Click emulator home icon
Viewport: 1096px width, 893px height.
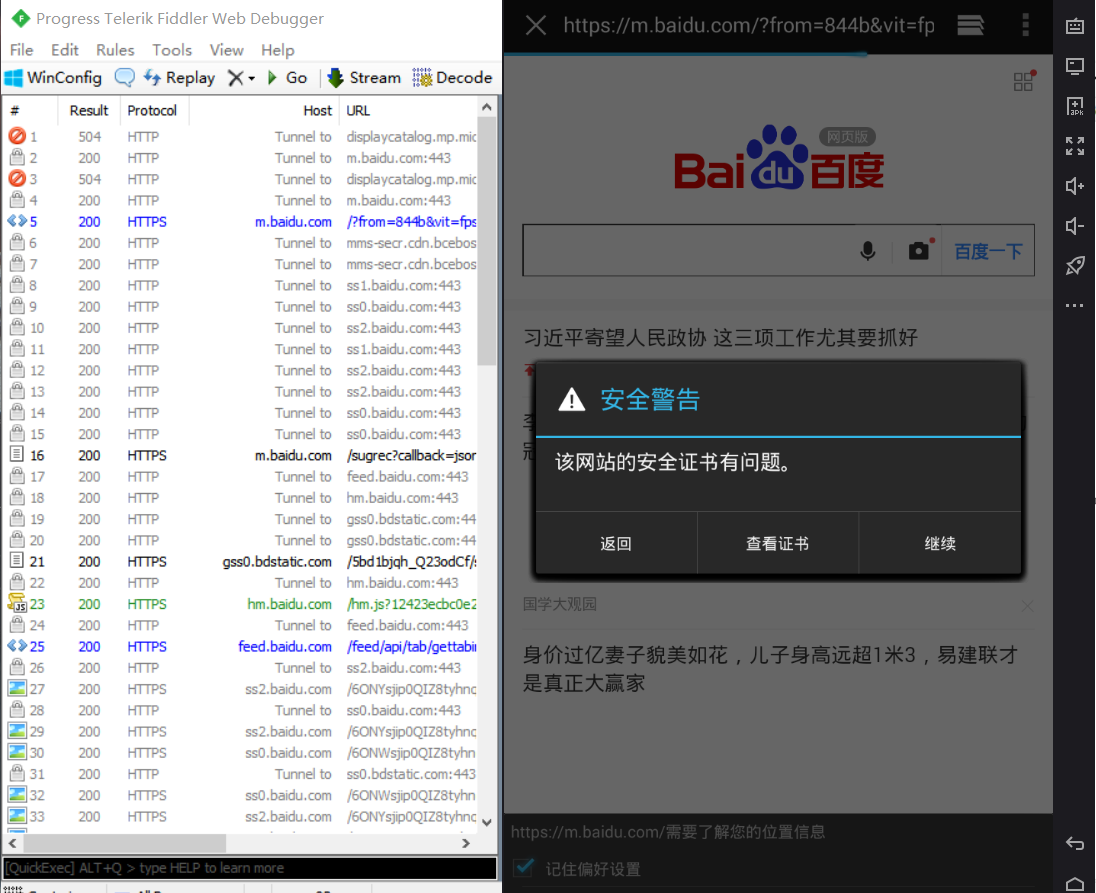[x=1075, y=883]
